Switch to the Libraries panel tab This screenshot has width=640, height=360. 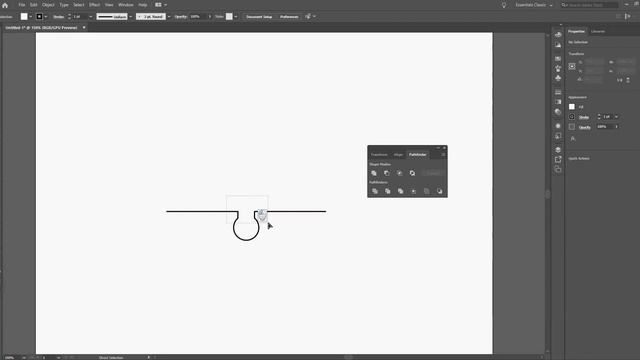tap(598, 31)
